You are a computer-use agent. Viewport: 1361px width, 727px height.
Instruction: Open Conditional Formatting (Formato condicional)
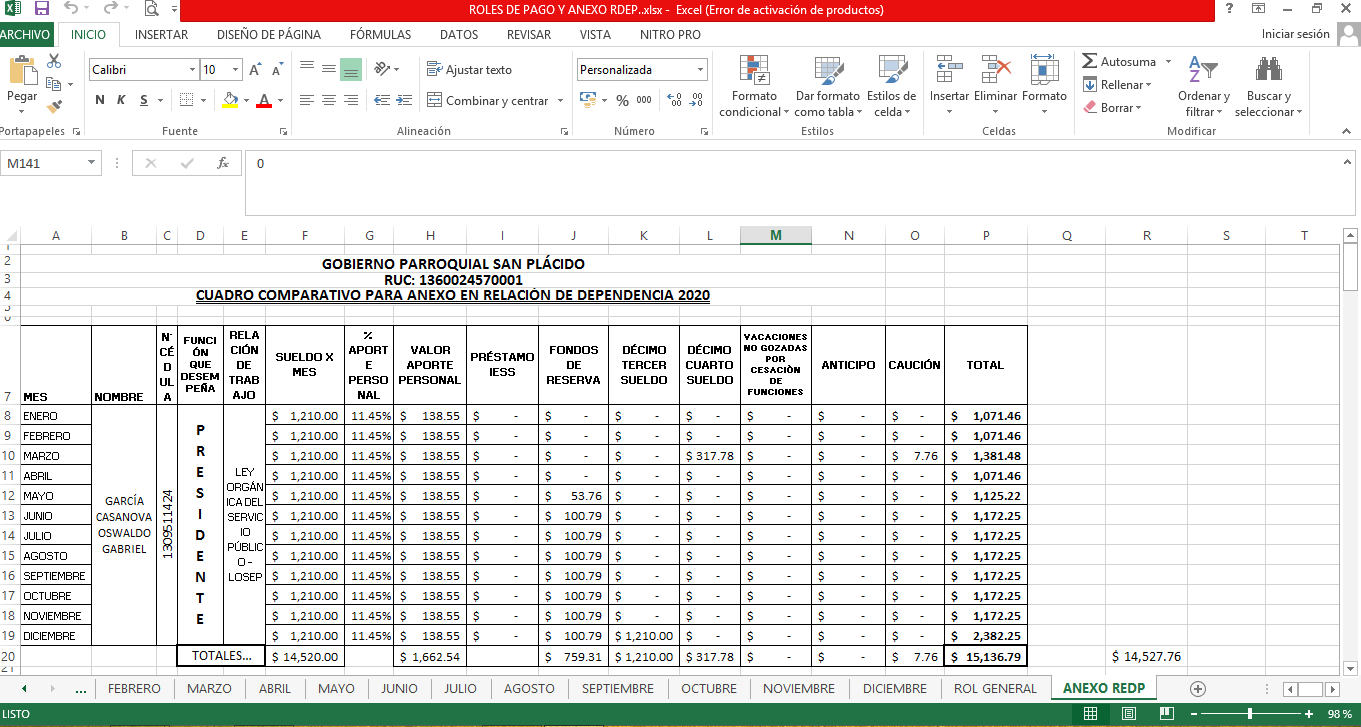point(754,70)
